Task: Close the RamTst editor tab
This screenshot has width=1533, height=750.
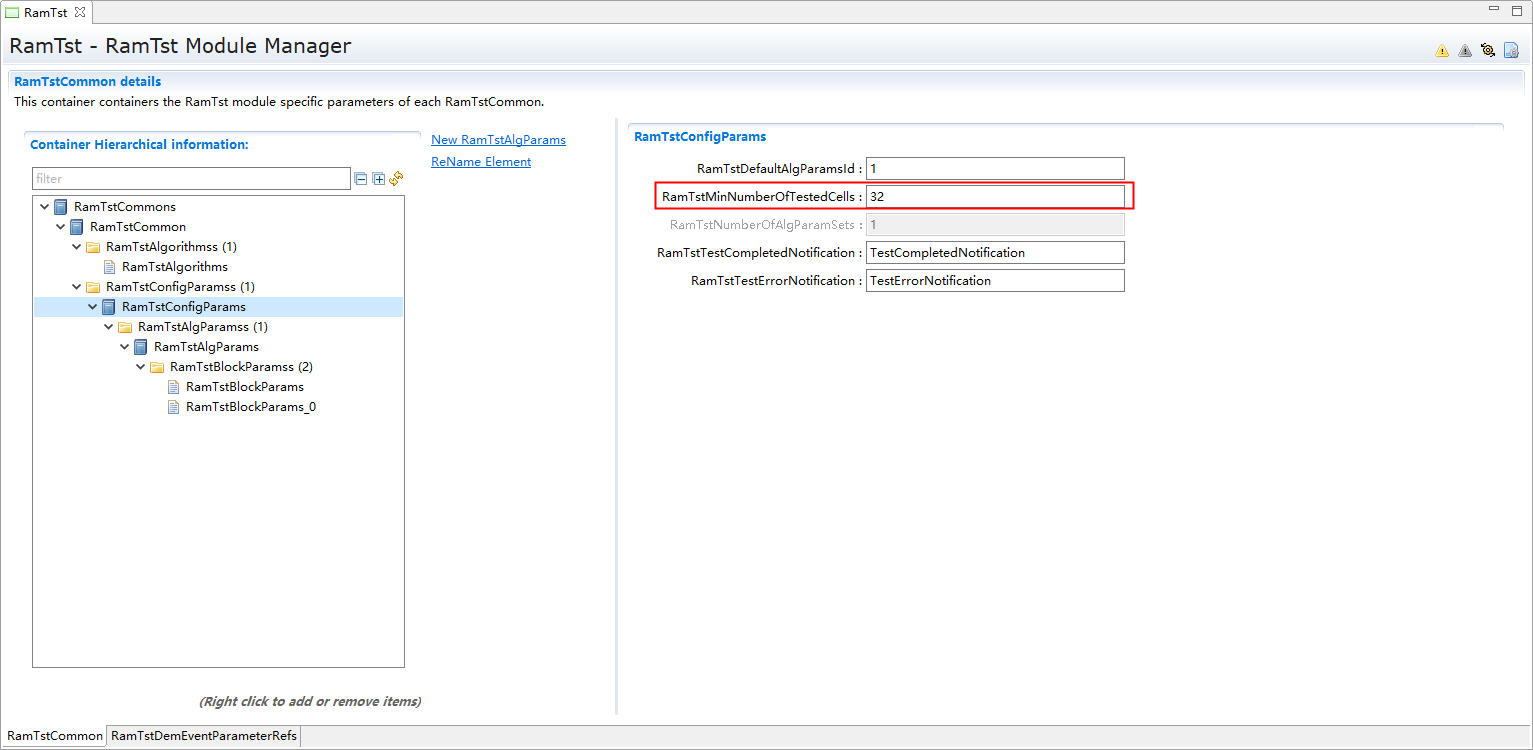Action: (80, 12)
